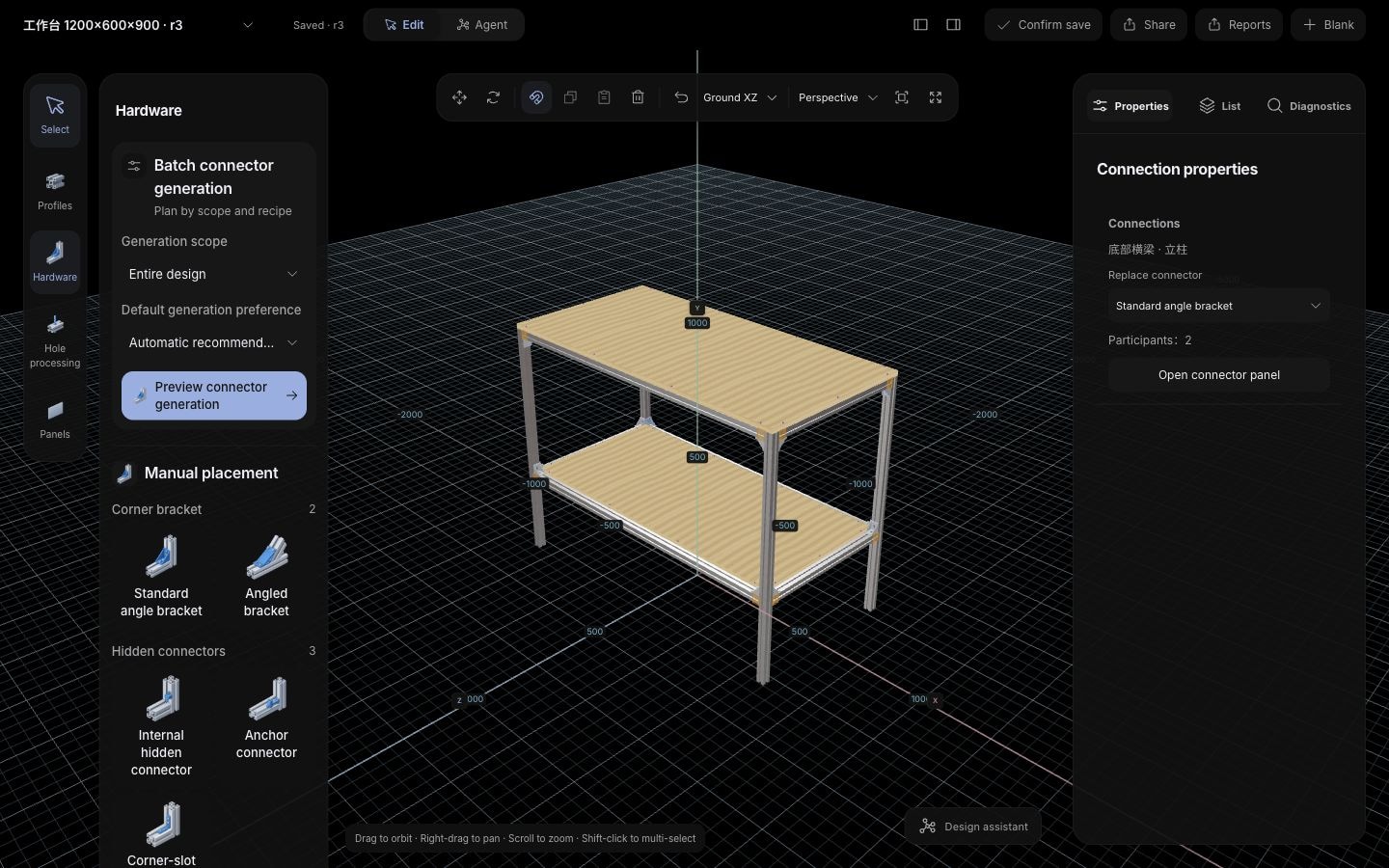Image resolution: width=1389 pixels, height=868 pixels.
Task: Click the Share button
Action: pos(1149,25)
